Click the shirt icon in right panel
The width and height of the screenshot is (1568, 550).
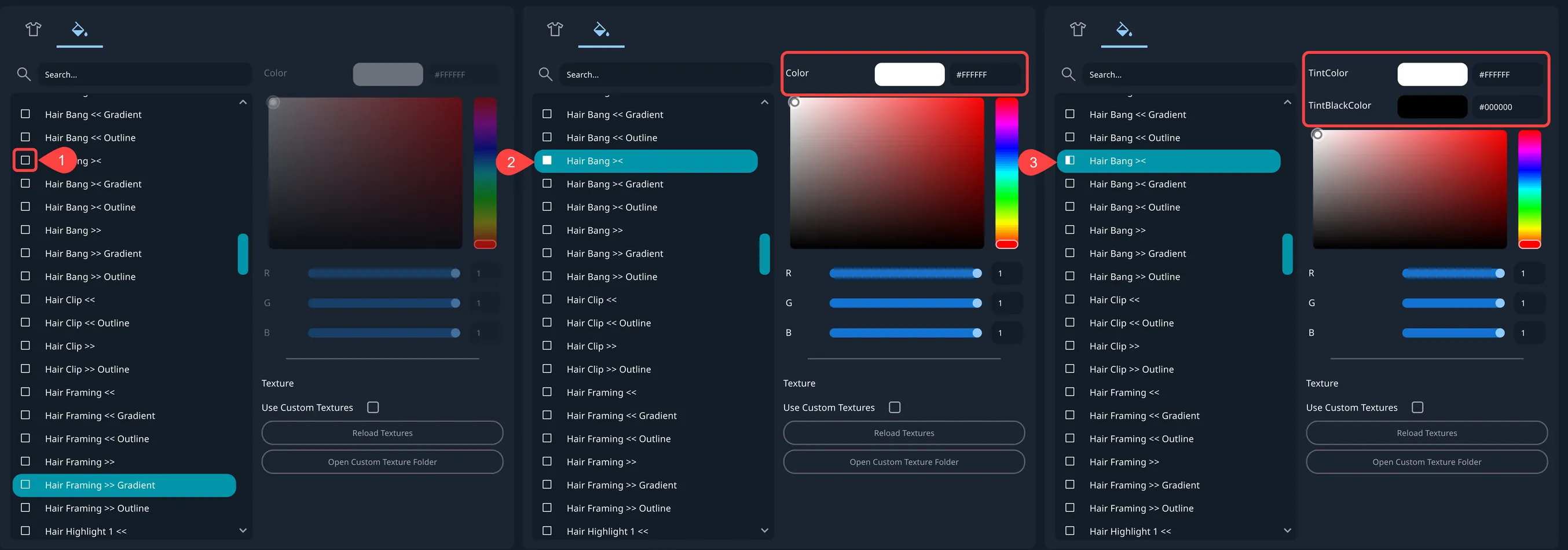tap(1078, 28)
